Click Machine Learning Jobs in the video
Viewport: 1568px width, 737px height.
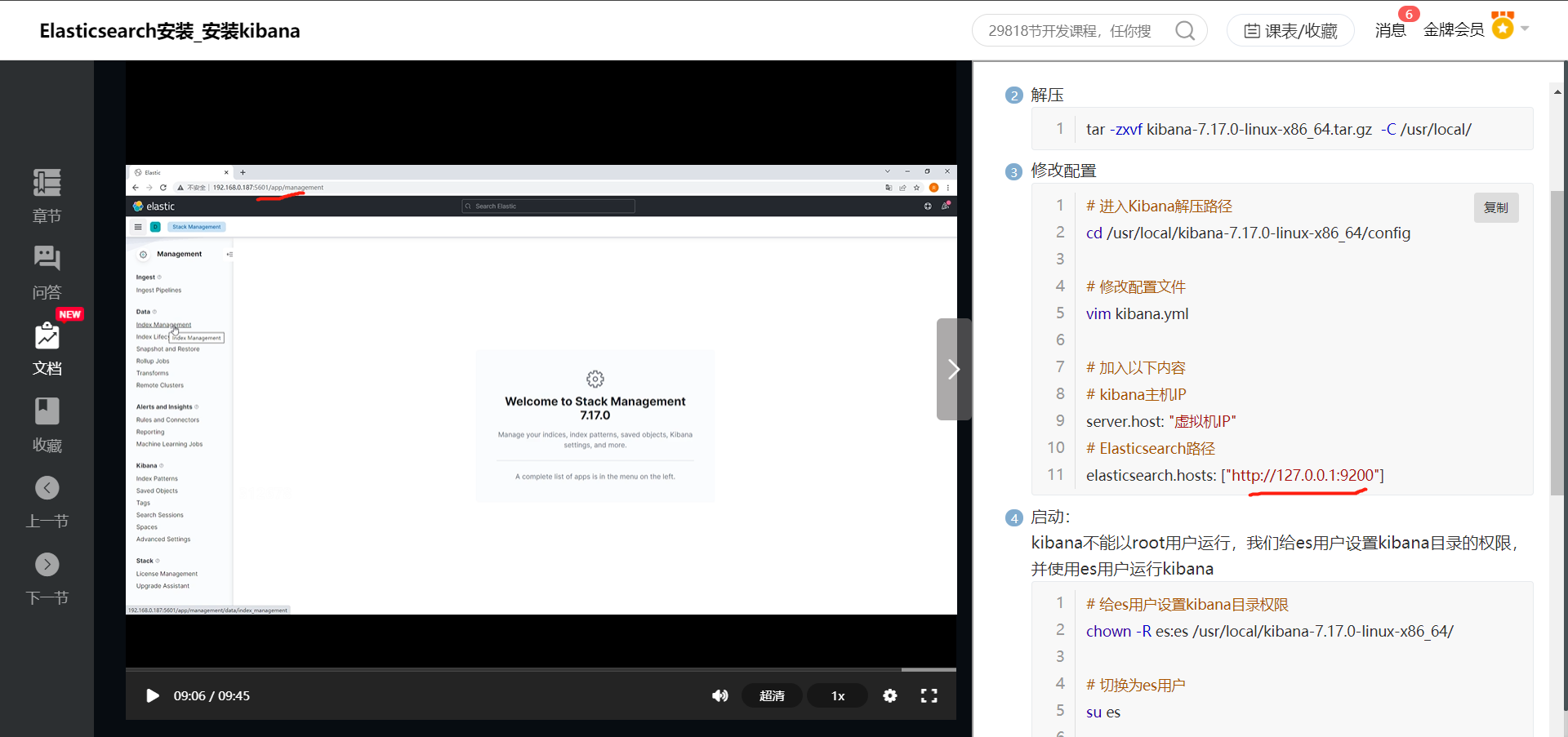169,444
